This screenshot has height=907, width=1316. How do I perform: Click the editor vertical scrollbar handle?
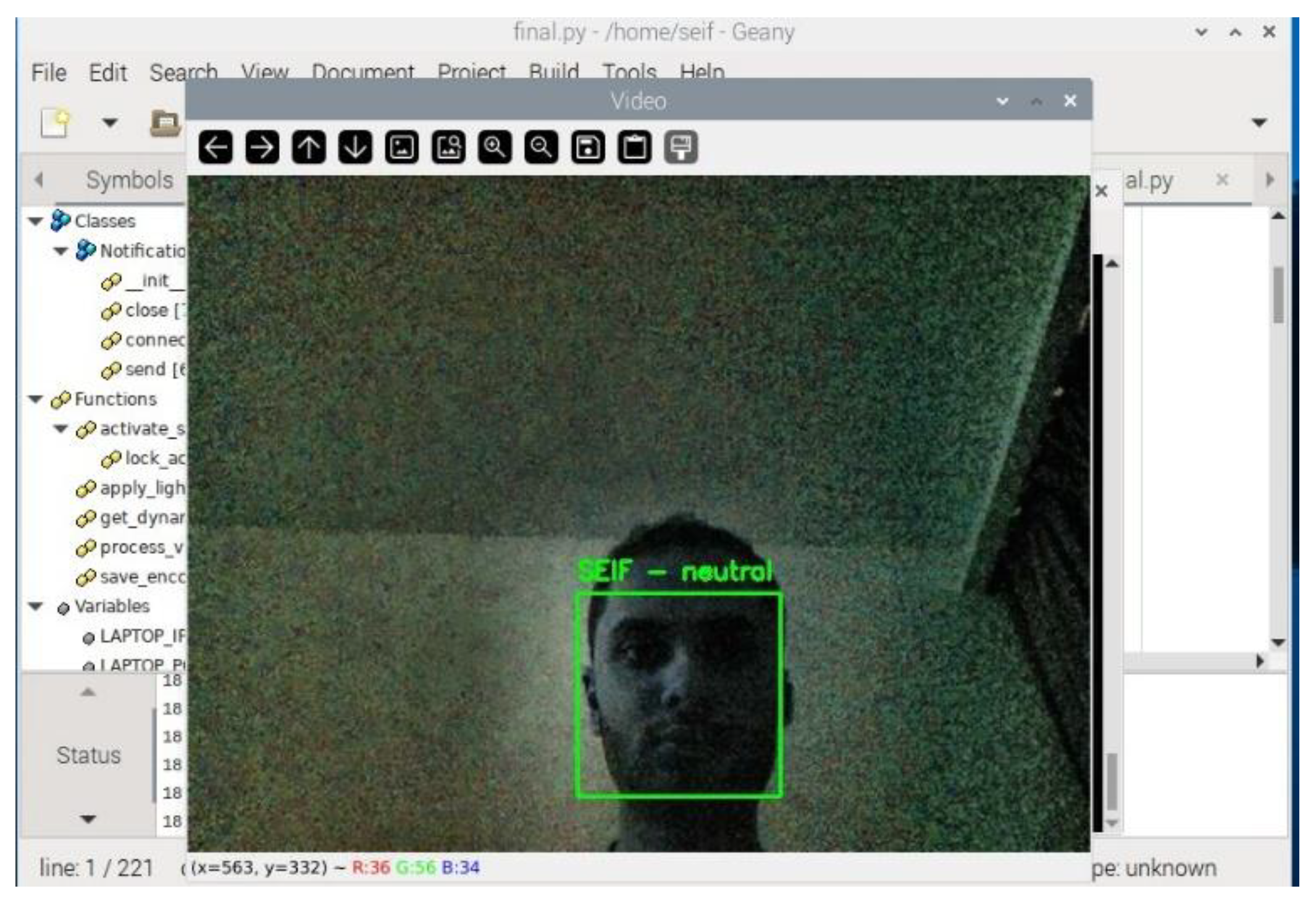pyautogui.click(x=1278, y=295)
